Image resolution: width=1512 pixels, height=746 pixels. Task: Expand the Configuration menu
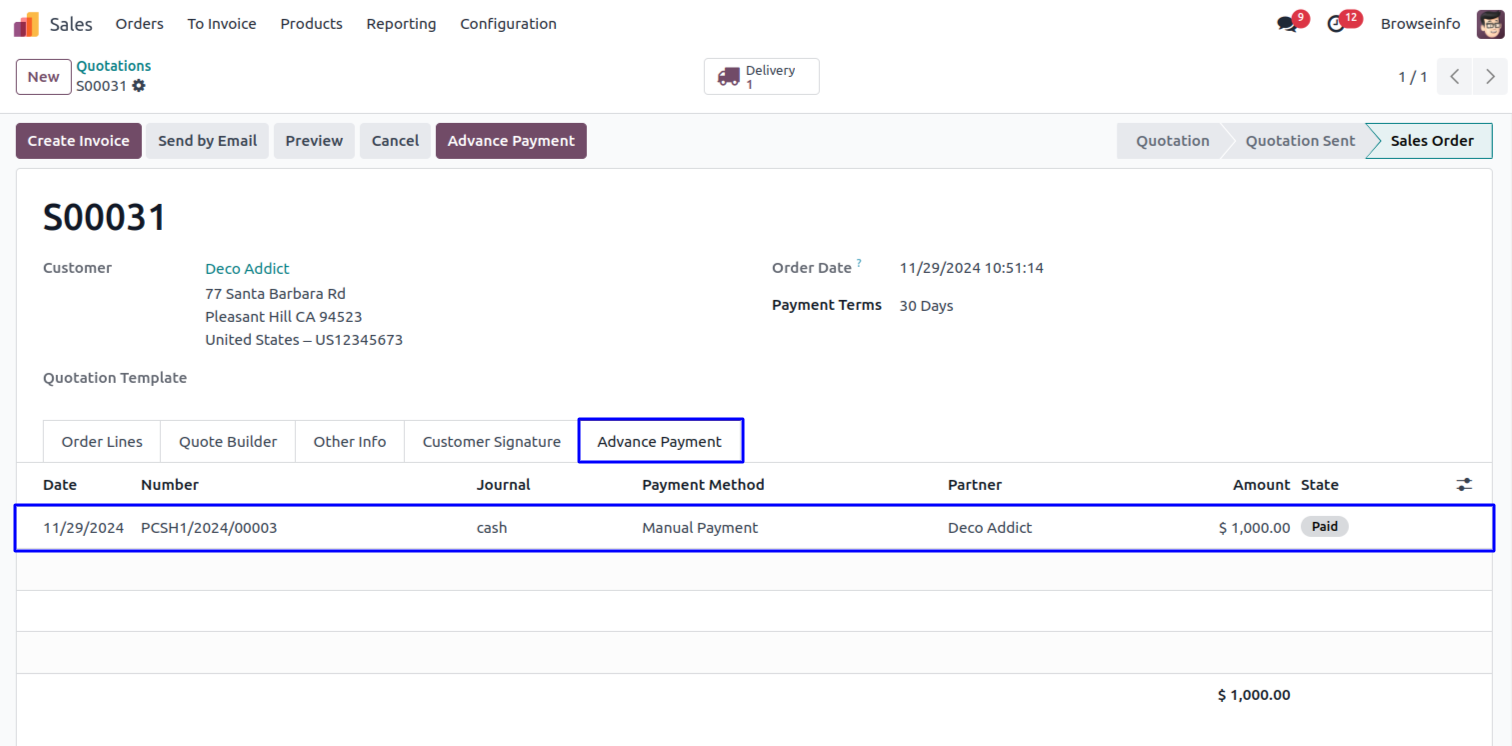508,24
